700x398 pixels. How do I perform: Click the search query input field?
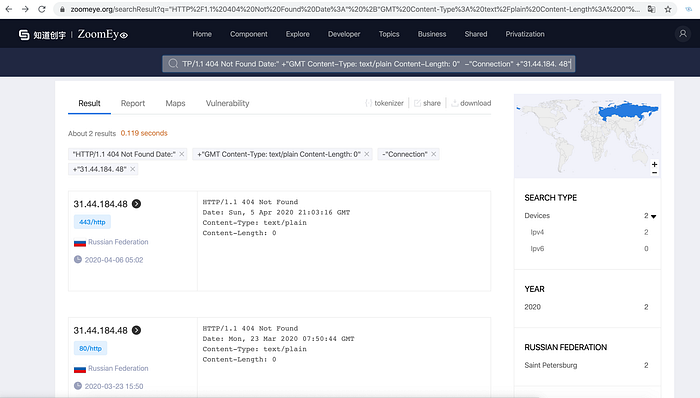[368, 64]
